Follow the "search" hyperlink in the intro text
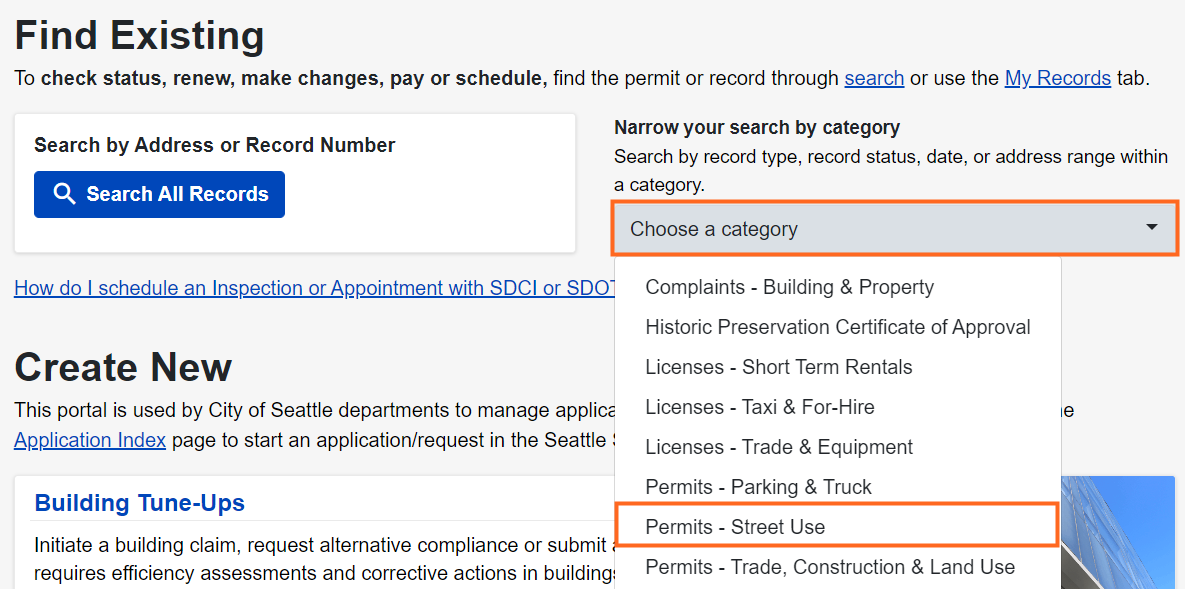The width and height of the screenshot is (1185, 589). (x=873, y=78)
